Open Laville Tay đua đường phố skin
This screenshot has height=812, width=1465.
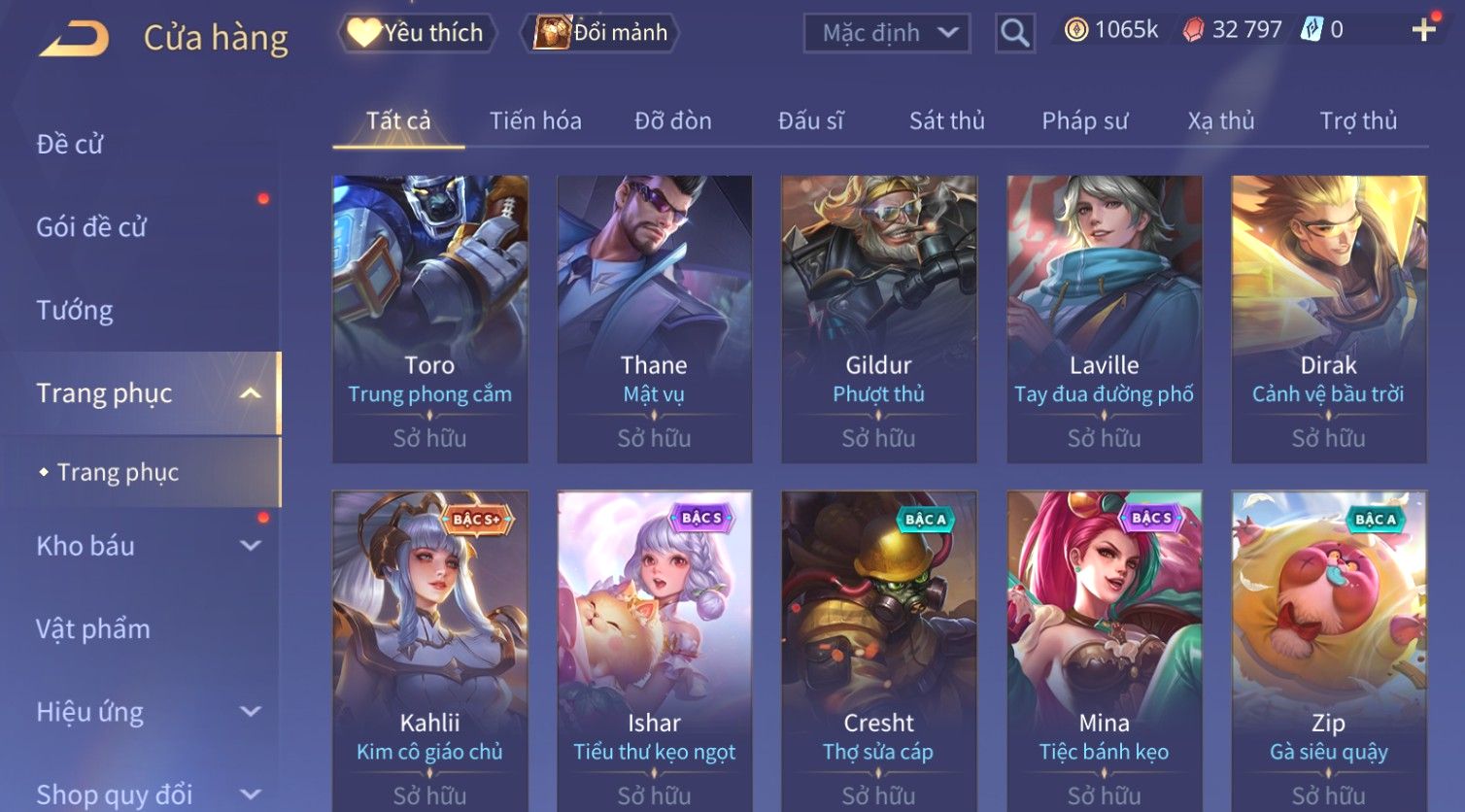pos(1105,319)
